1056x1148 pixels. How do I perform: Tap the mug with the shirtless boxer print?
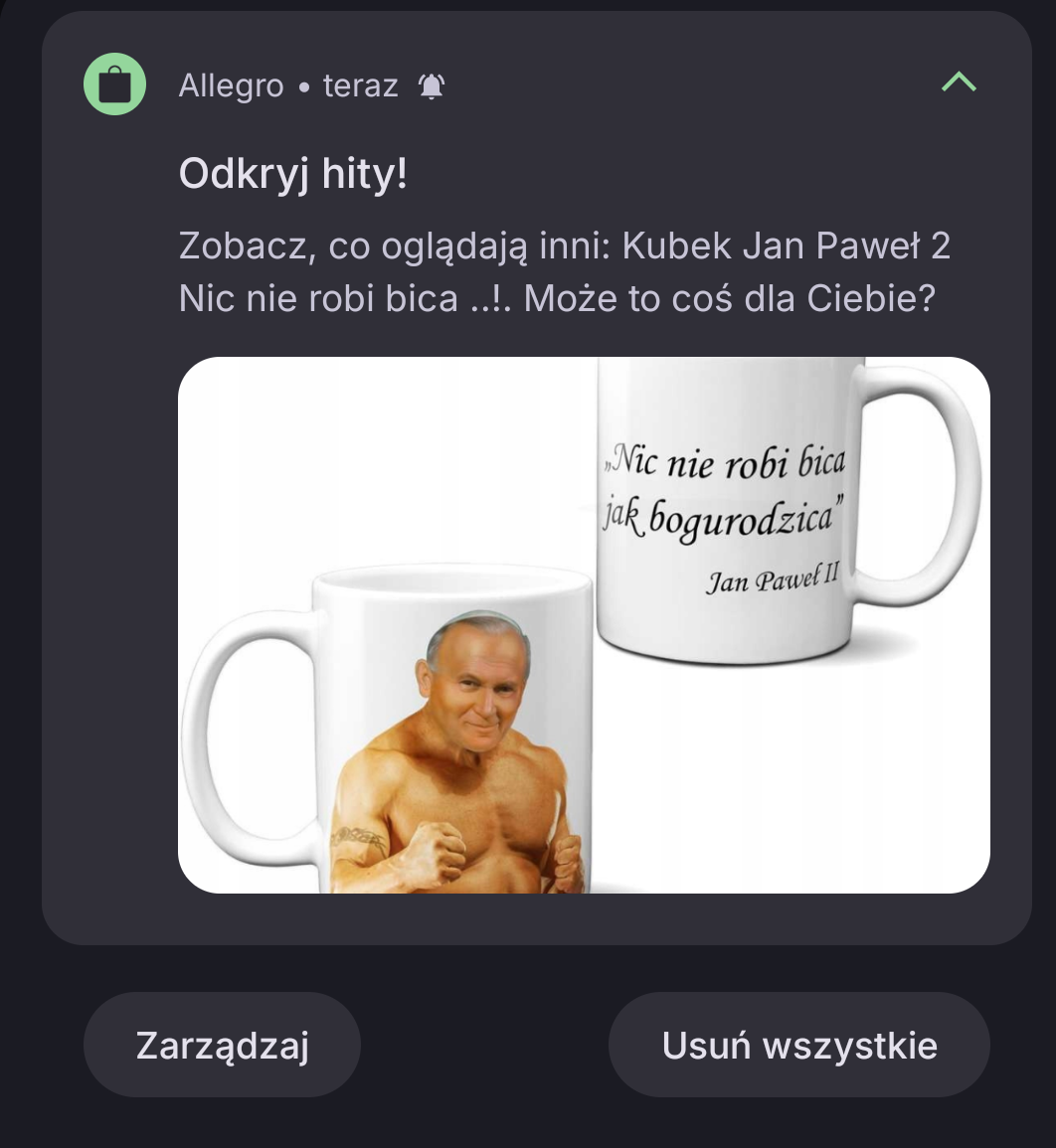point(388,729)
